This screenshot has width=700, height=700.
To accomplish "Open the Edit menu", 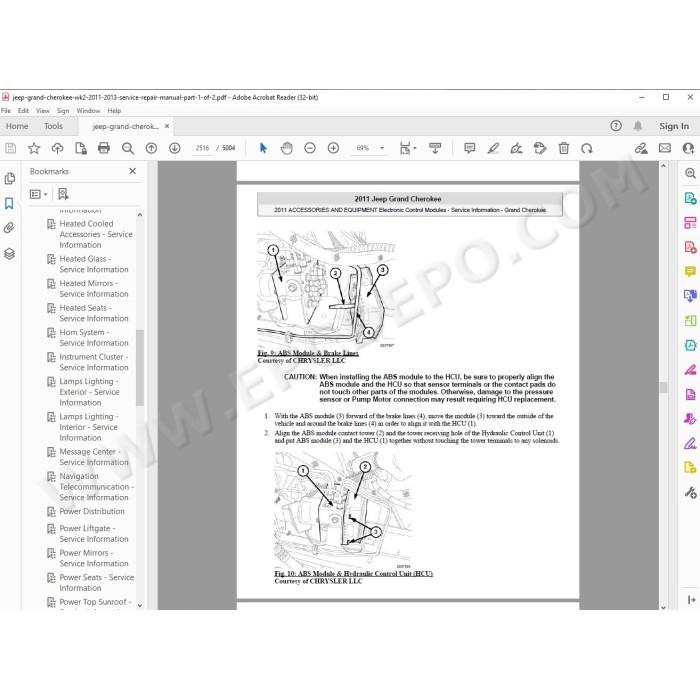I will [x=23, y=111].
